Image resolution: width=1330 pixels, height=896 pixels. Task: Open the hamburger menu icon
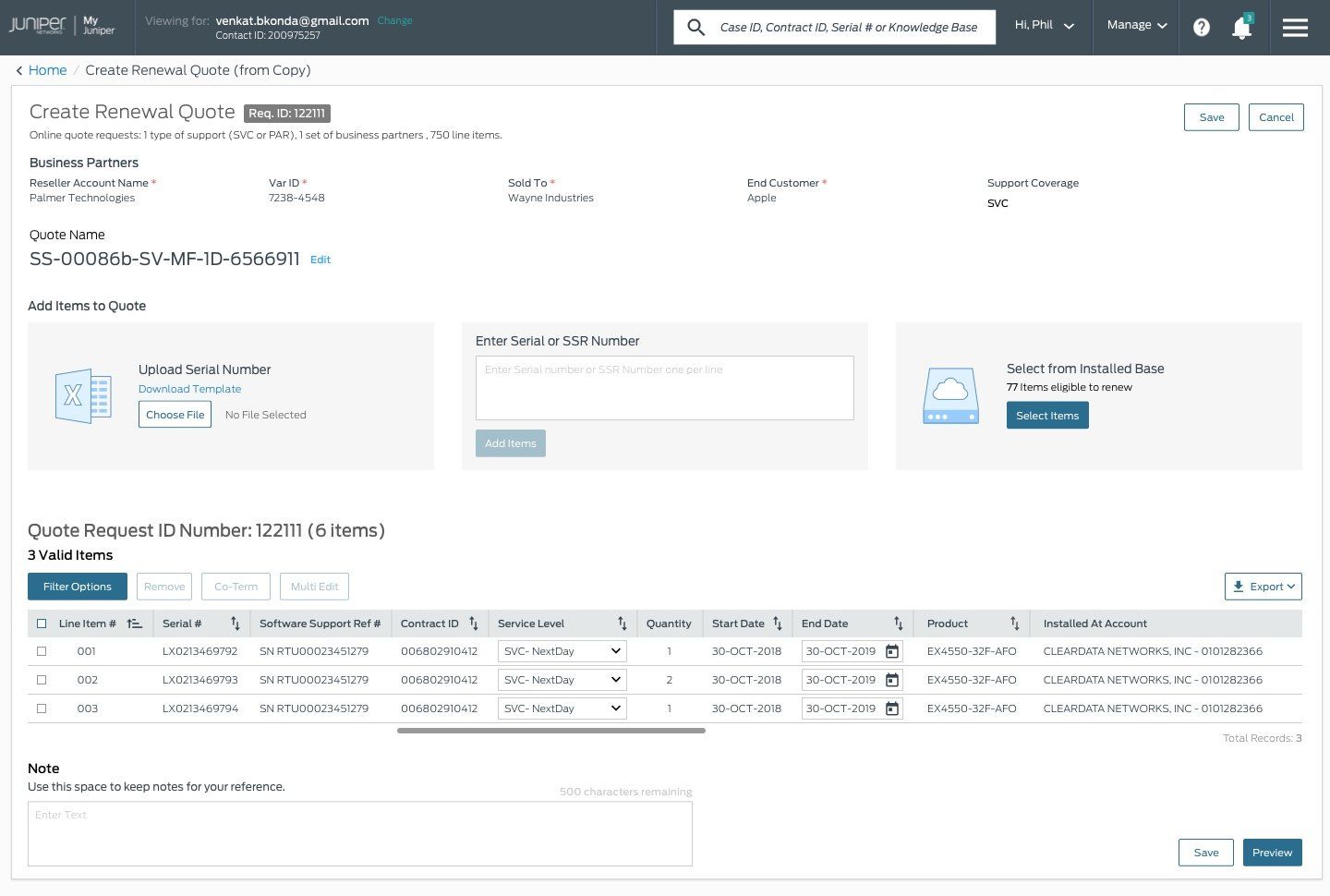tap(1295, 27)
